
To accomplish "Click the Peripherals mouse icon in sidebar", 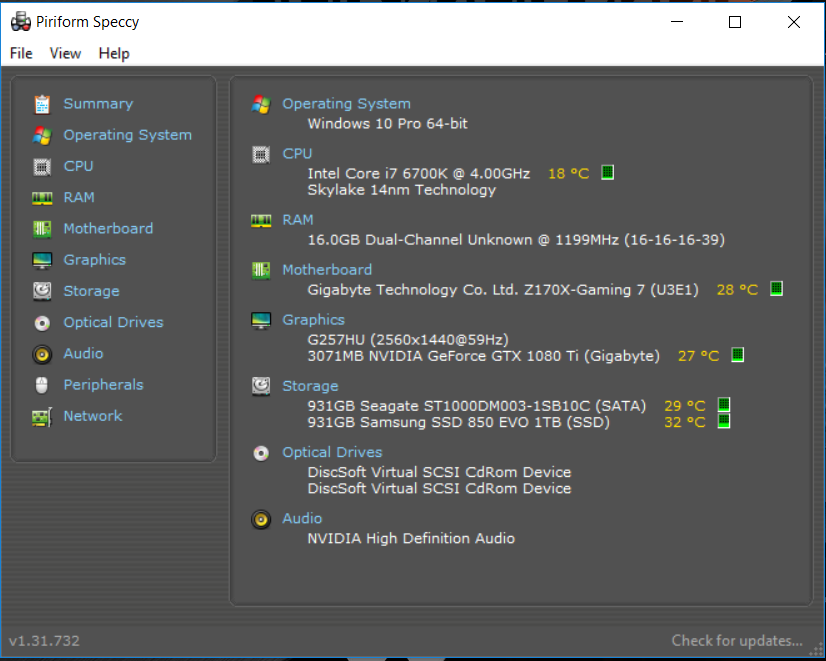I will (42, 386).
